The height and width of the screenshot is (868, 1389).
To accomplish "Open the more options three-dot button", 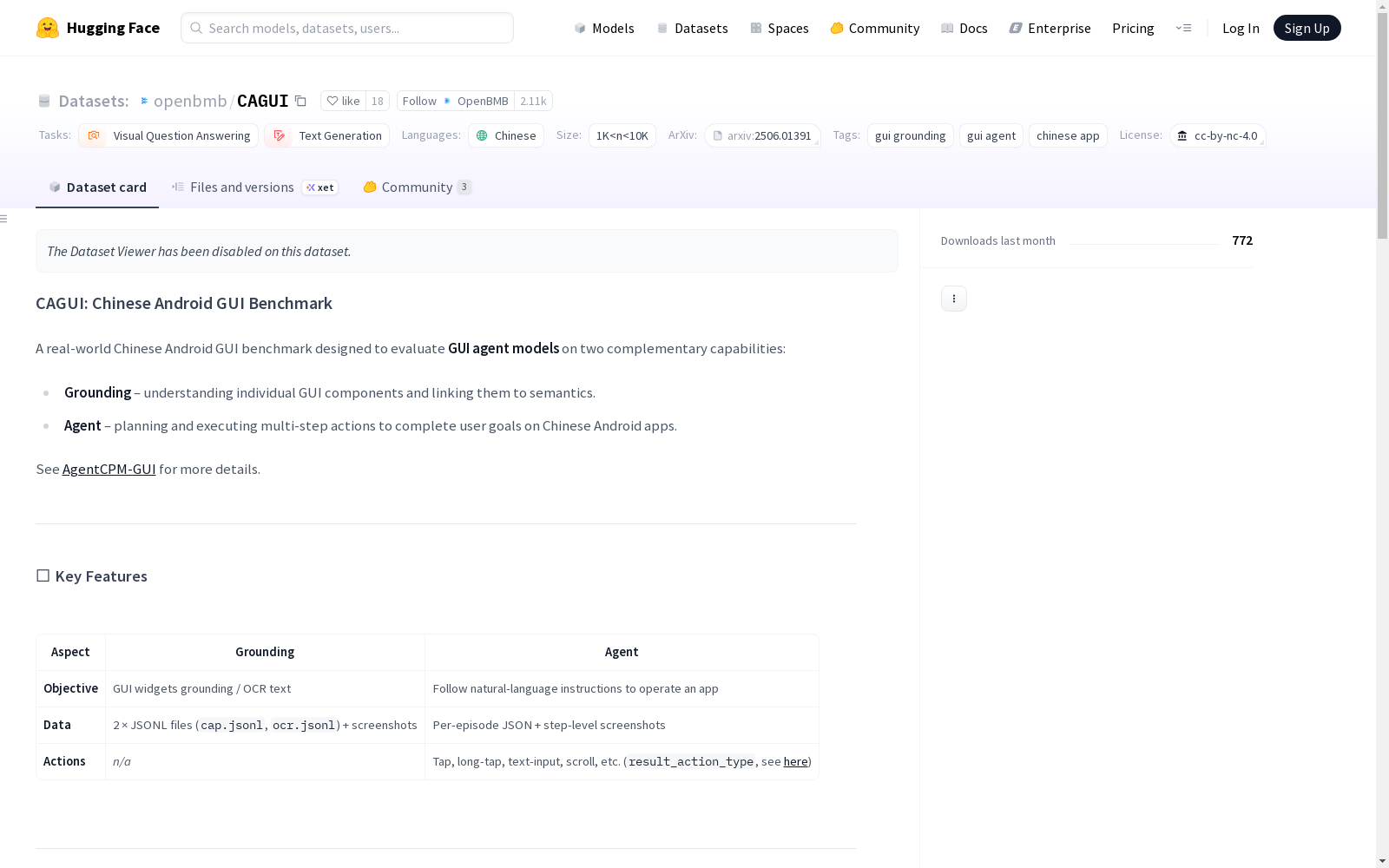I will point(954,299).
